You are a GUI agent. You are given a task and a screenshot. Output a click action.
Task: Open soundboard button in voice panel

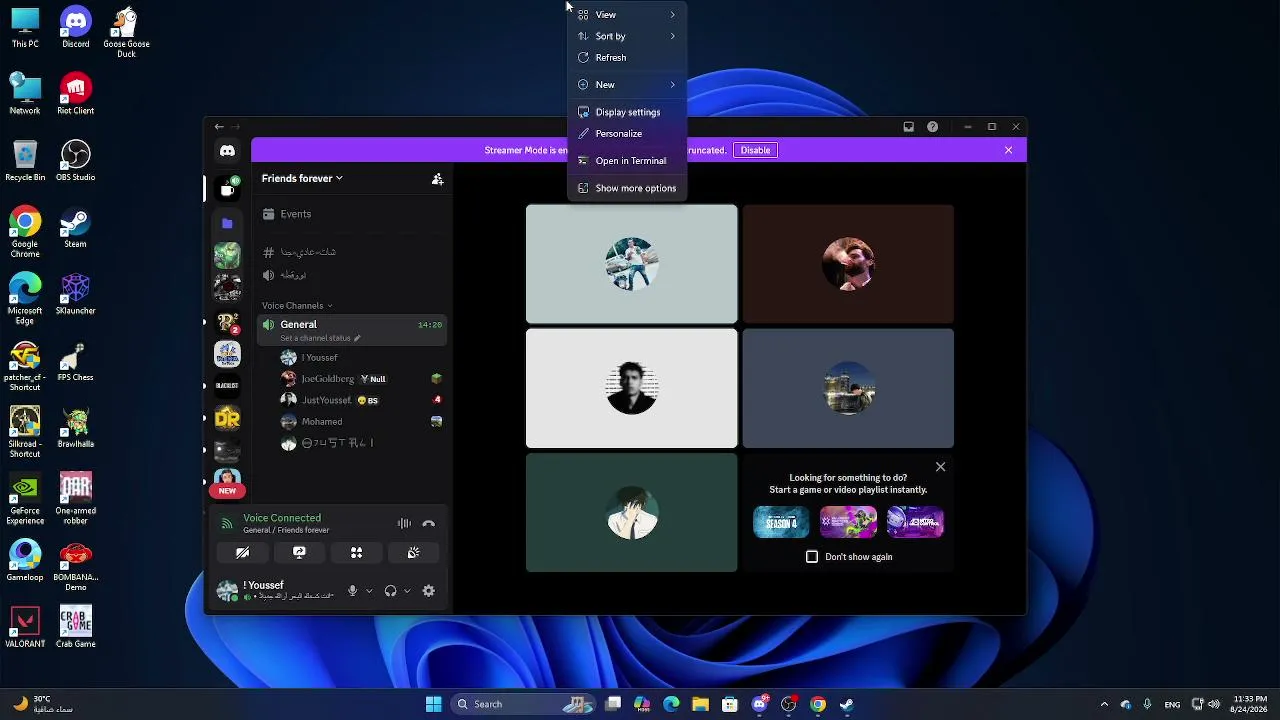[413, 553]
